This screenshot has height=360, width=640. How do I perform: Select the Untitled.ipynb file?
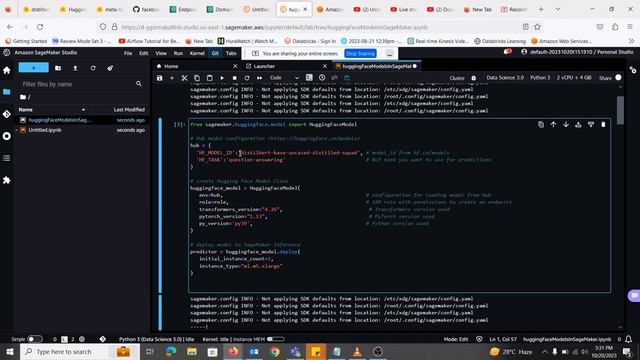pyautogui.click(x=82, y=130)
